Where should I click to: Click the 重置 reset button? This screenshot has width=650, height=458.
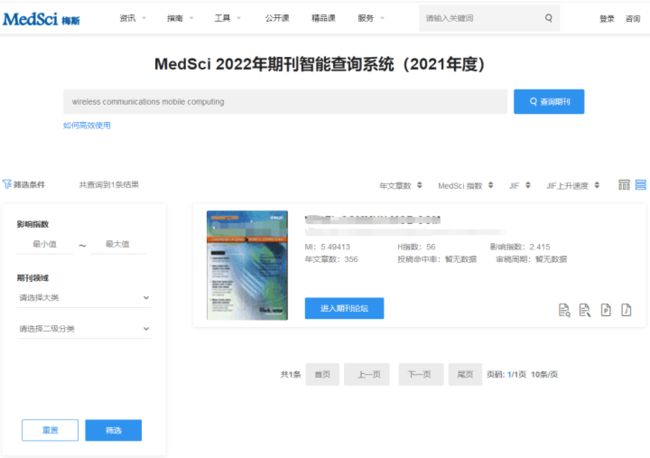point(50,430)
